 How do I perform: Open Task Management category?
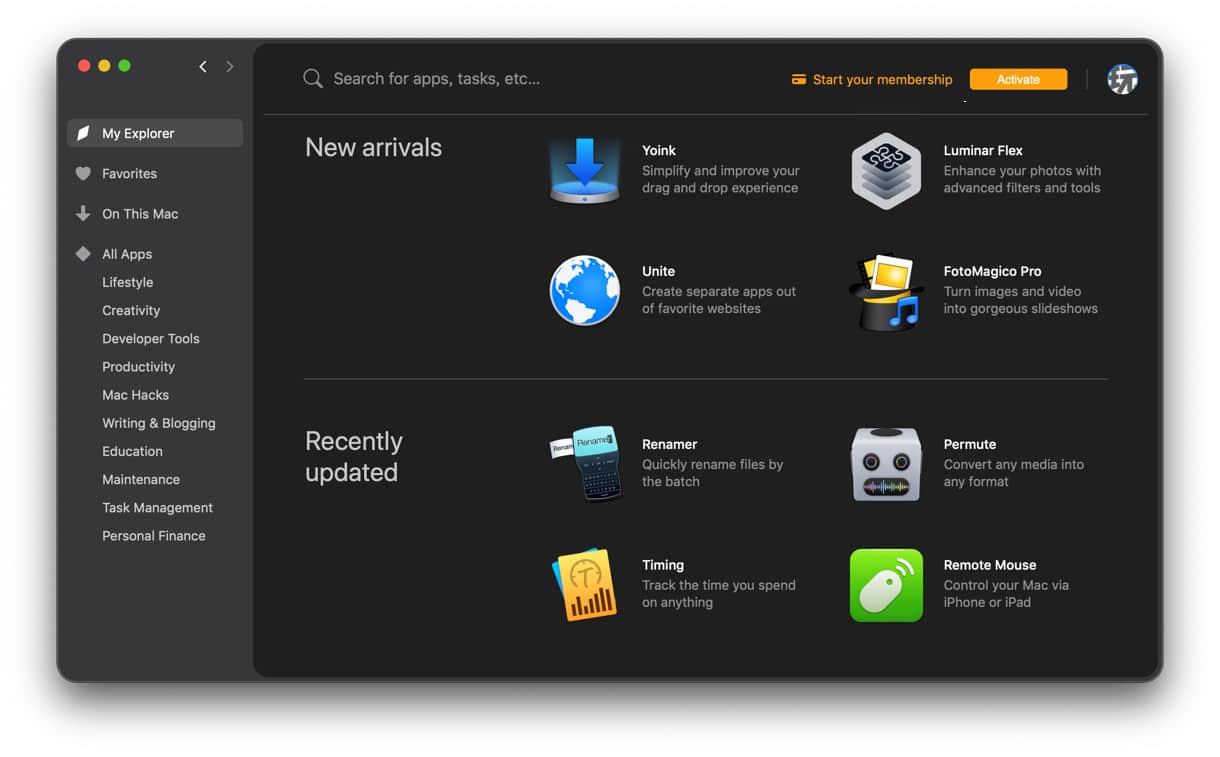[157, 507]
